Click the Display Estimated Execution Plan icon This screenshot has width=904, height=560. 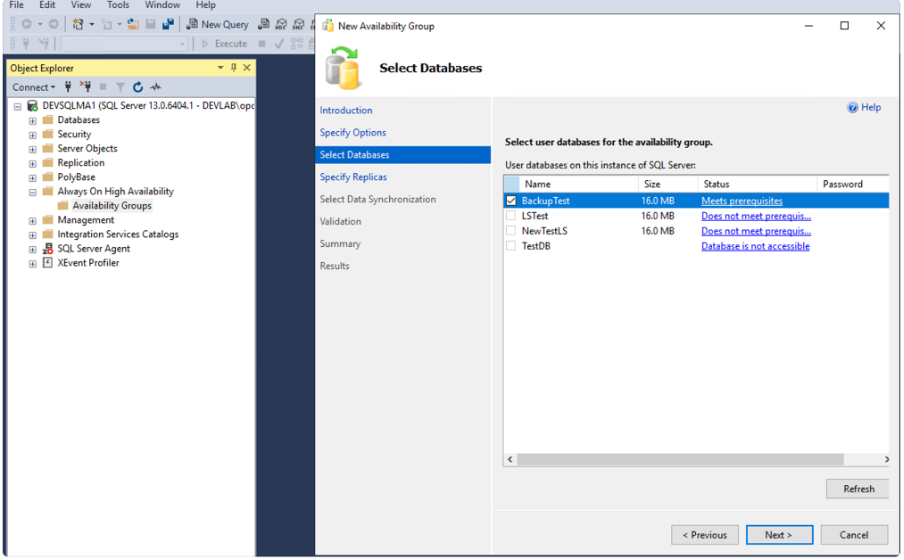tap(297, 44)
